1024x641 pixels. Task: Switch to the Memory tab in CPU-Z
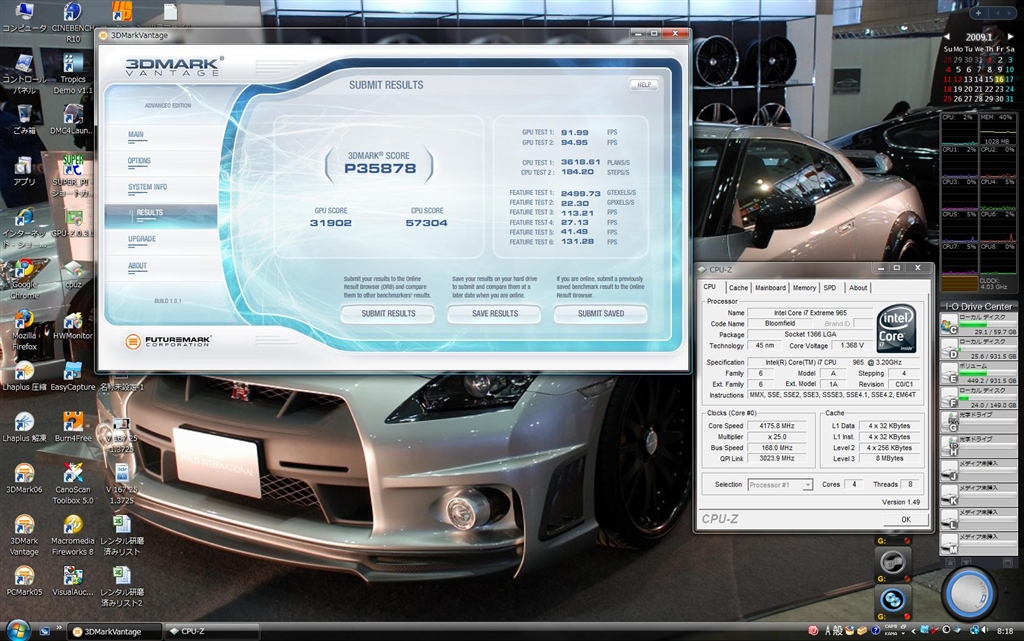804,288
